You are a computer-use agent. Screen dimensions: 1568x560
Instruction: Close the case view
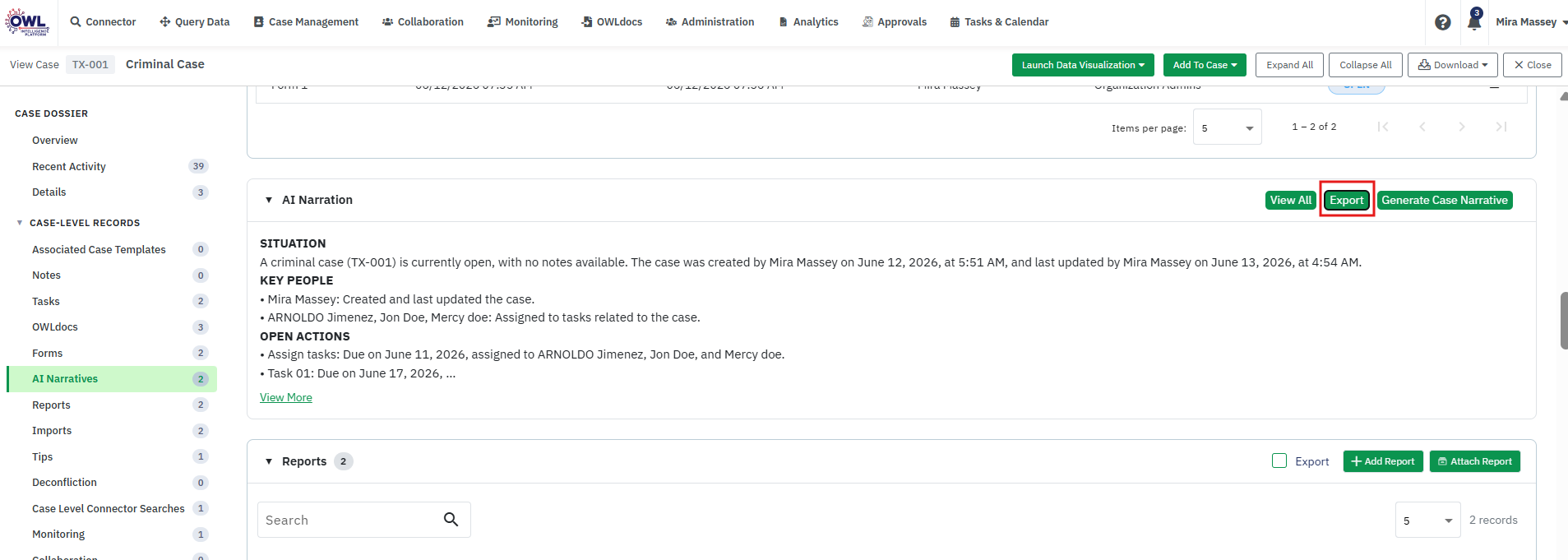[1533, 65]
